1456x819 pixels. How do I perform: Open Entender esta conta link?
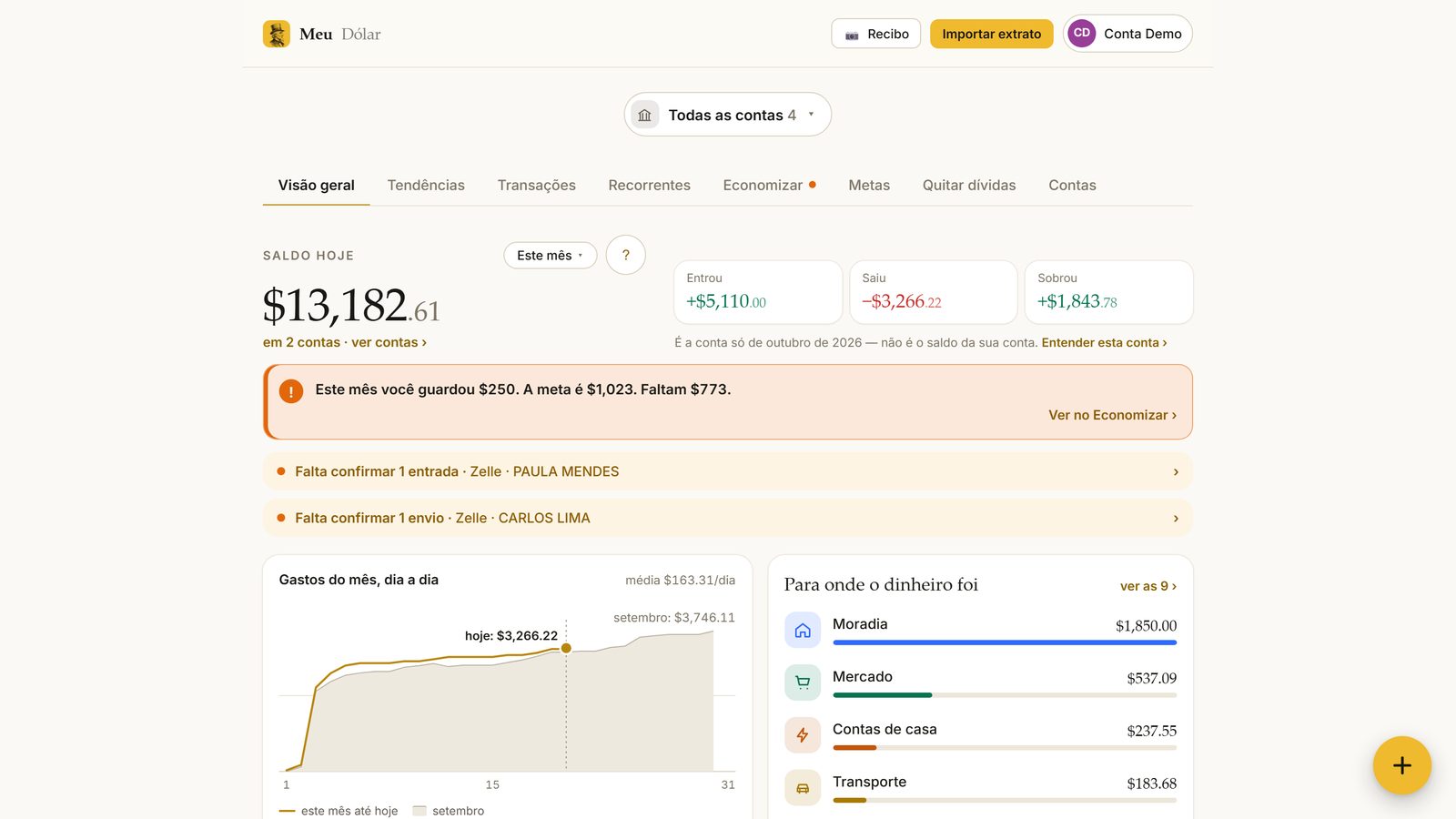tap(1104, 342)
